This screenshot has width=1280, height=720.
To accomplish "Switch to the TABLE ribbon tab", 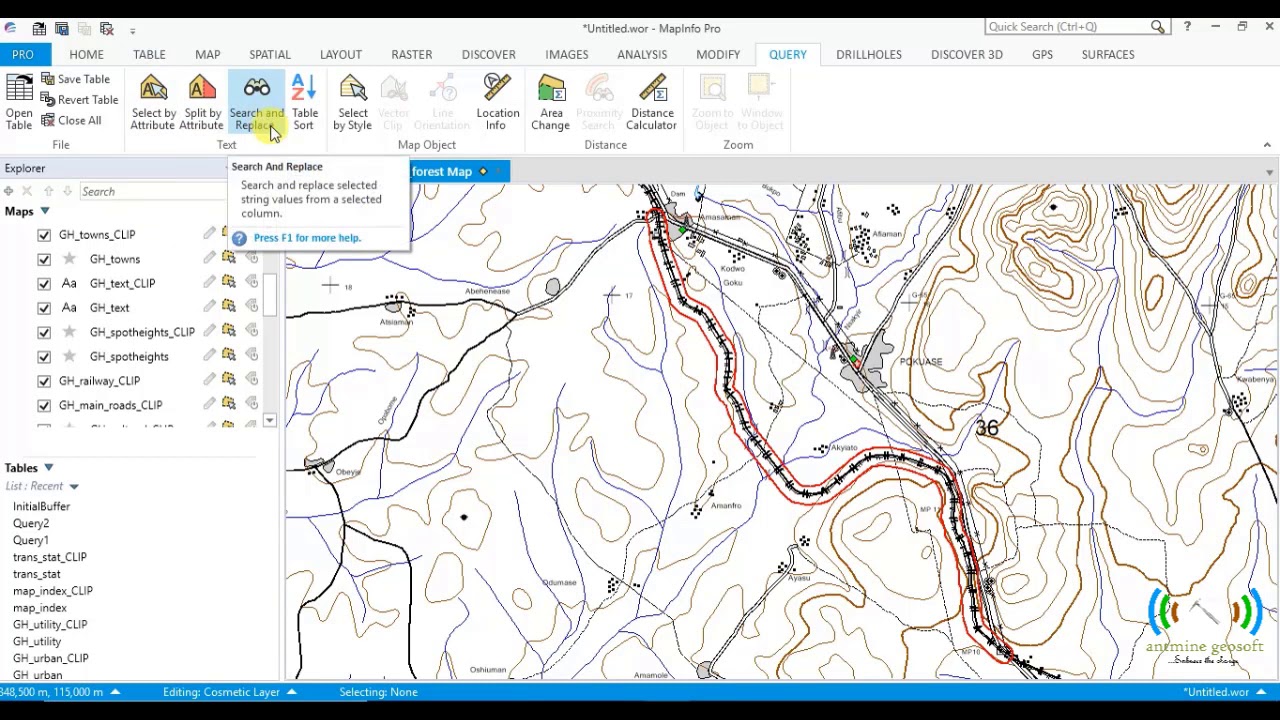I will pos(149,54).
